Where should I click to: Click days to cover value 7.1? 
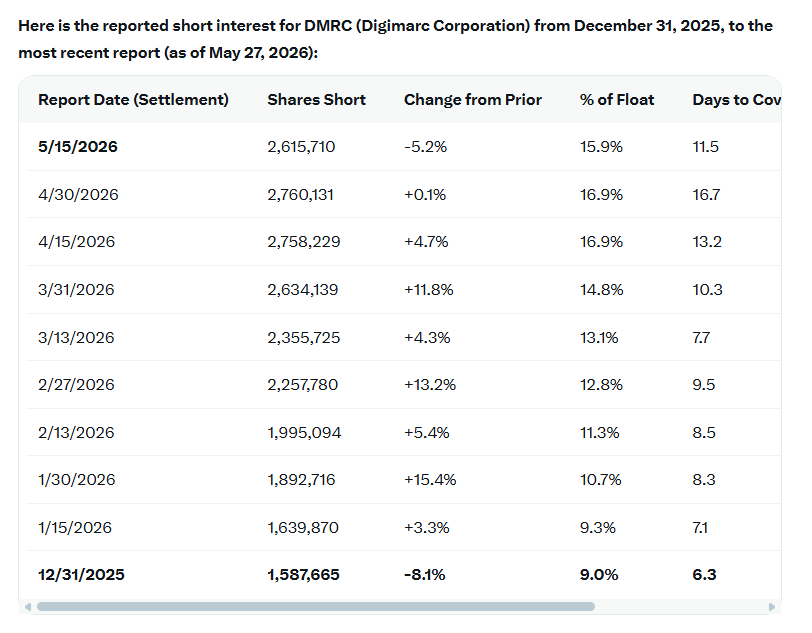point(700,527)
